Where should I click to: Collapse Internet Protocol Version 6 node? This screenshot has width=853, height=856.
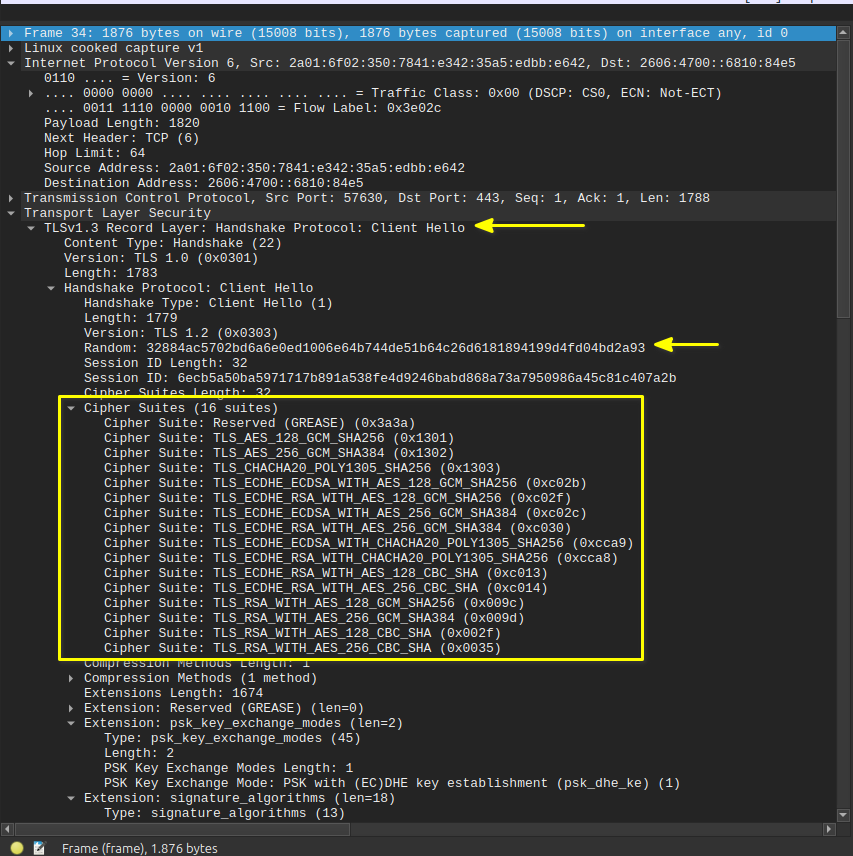pos(11,63)
